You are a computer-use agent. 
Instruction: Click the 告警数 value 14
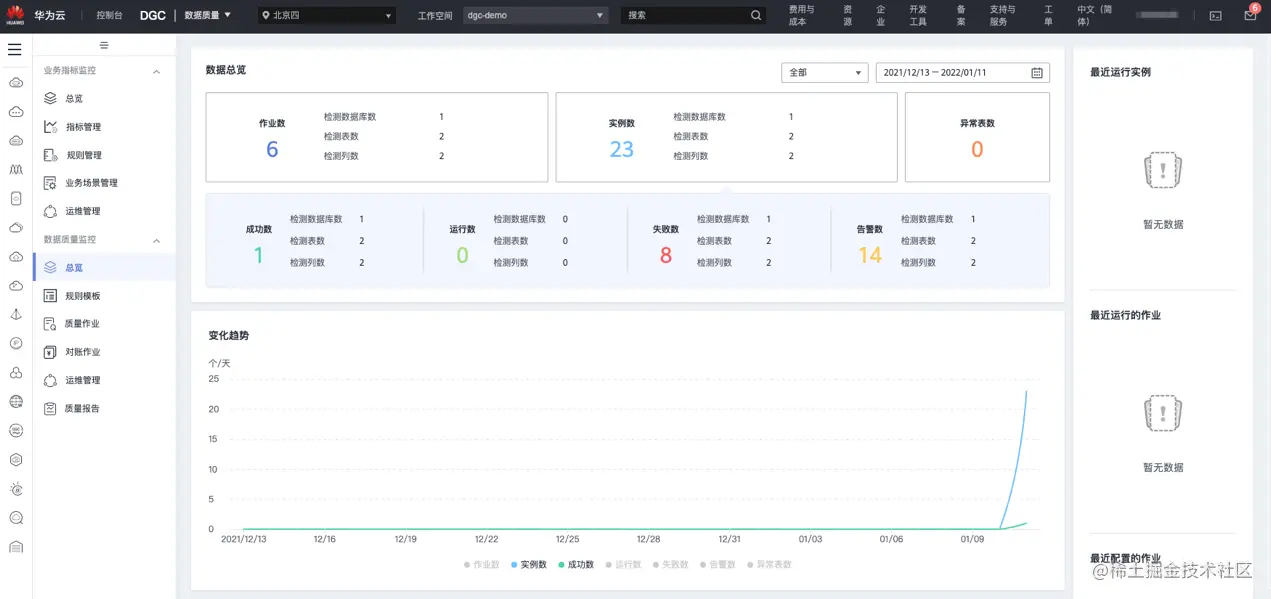pos(870,256)
